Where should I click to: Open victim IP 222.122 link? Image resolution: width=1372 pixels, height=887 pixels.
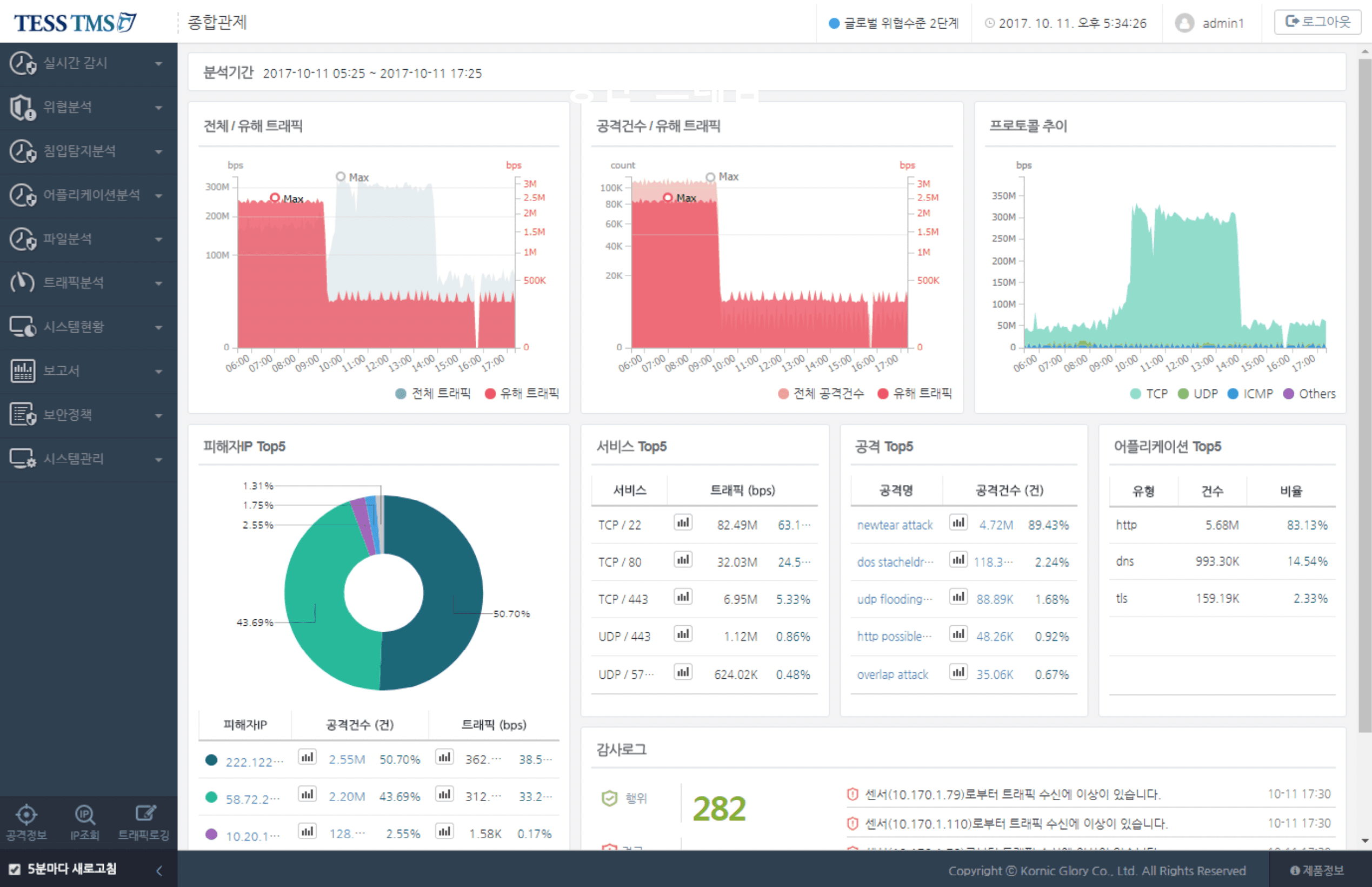(x=255, y=762)
